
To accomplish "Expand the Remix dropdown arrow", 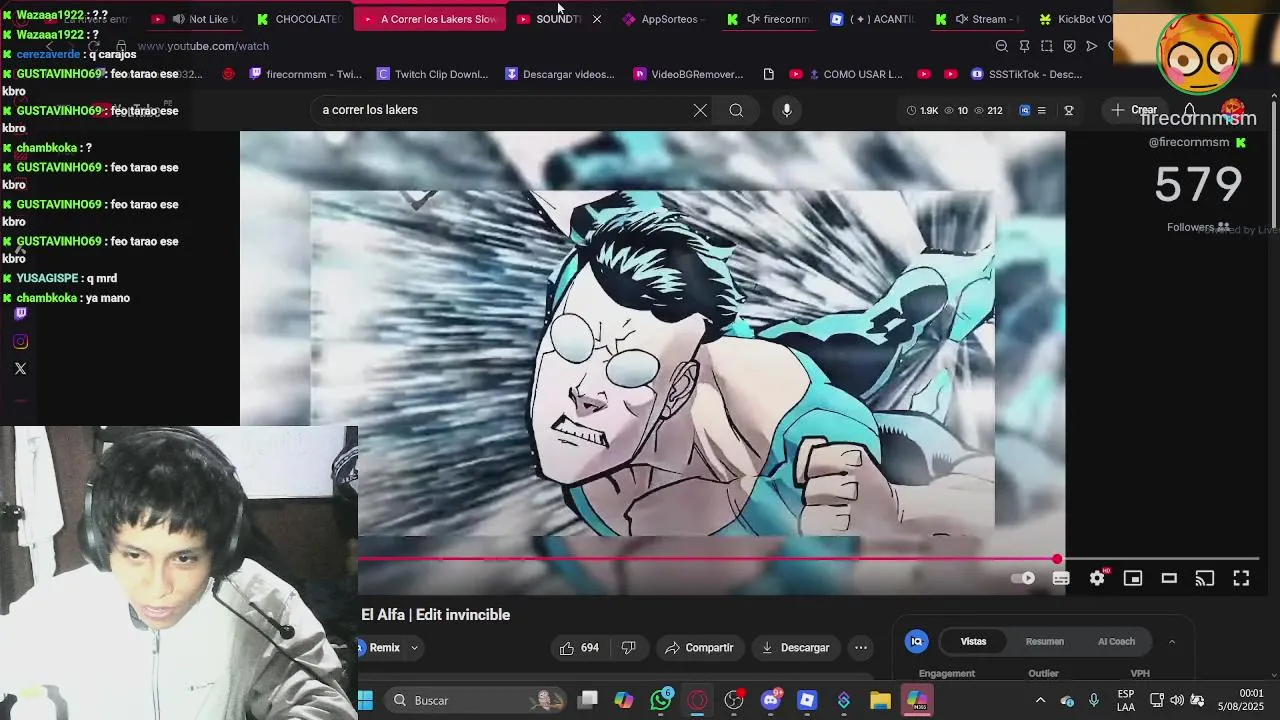I will point(414,648).
